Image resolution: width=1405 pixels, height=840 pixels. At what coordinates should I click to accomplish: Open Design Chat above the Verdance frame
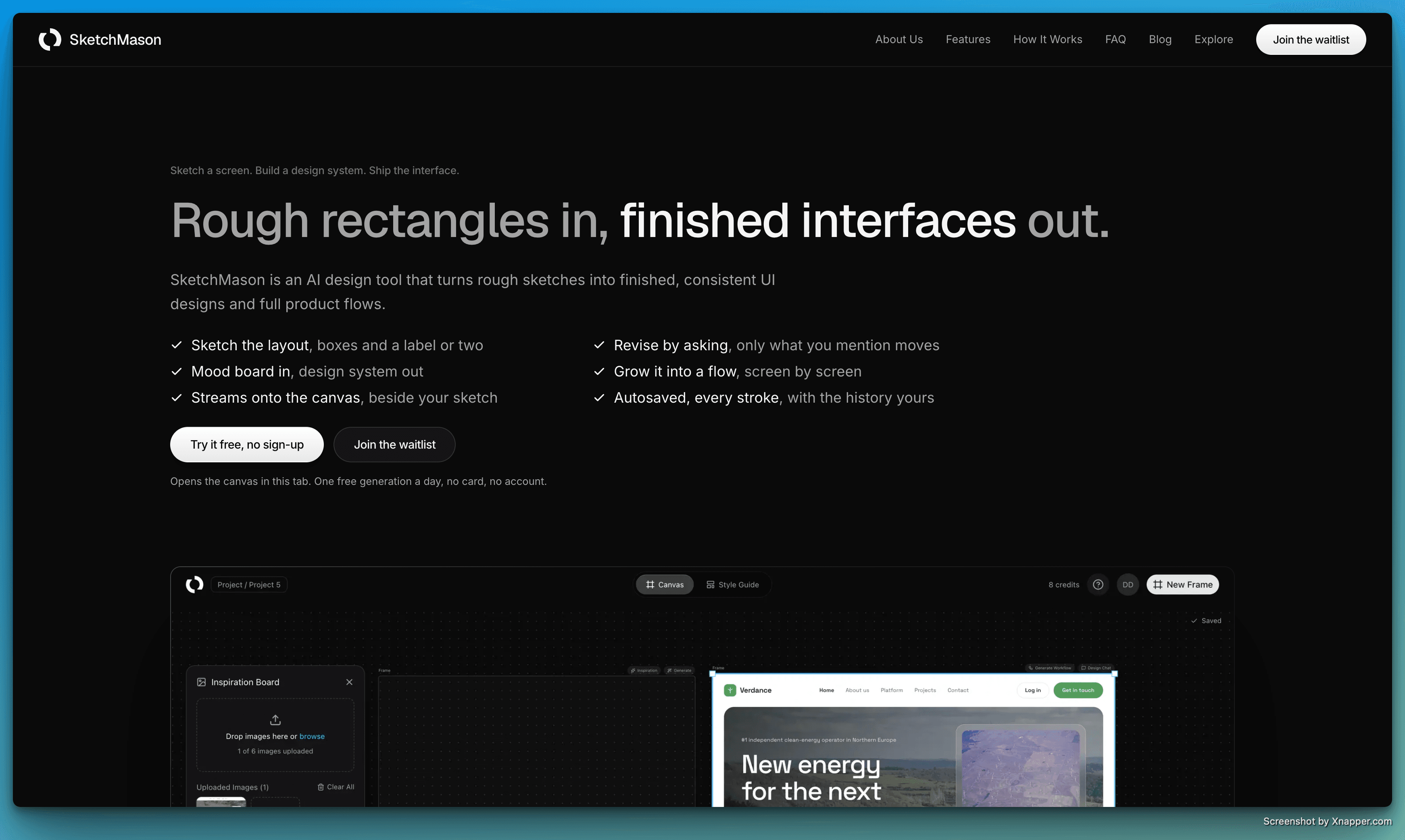[x=1096, y=668]
